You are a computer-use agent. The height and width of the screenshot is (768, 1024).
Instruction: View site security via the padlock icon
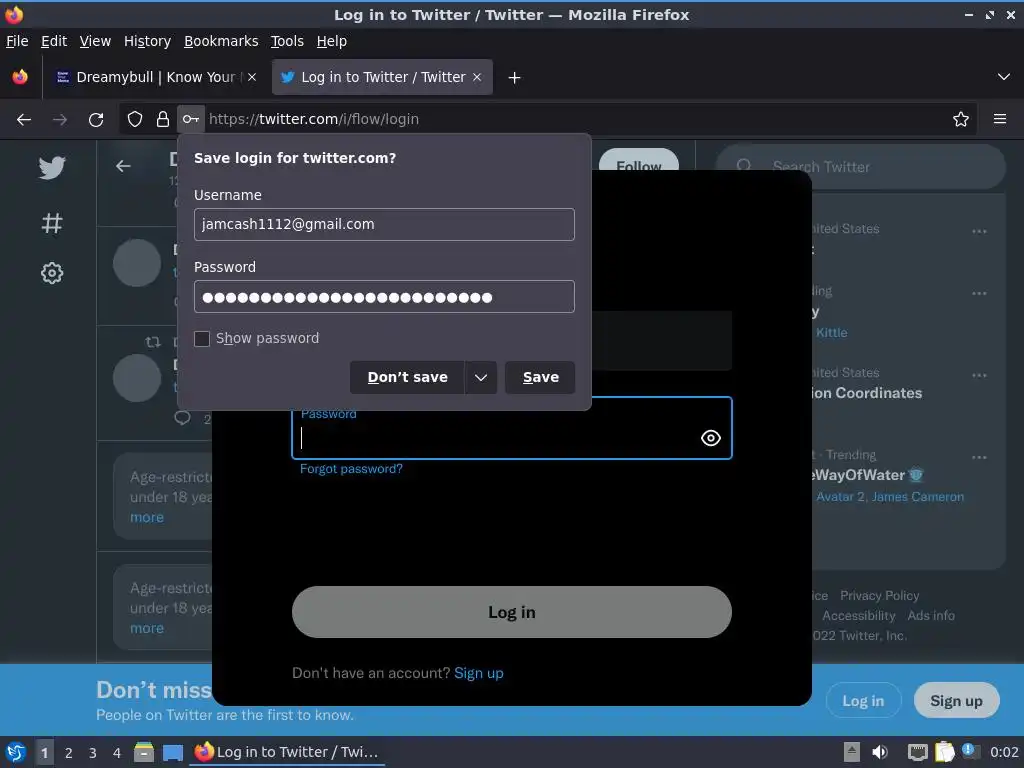tap(163, 119)
